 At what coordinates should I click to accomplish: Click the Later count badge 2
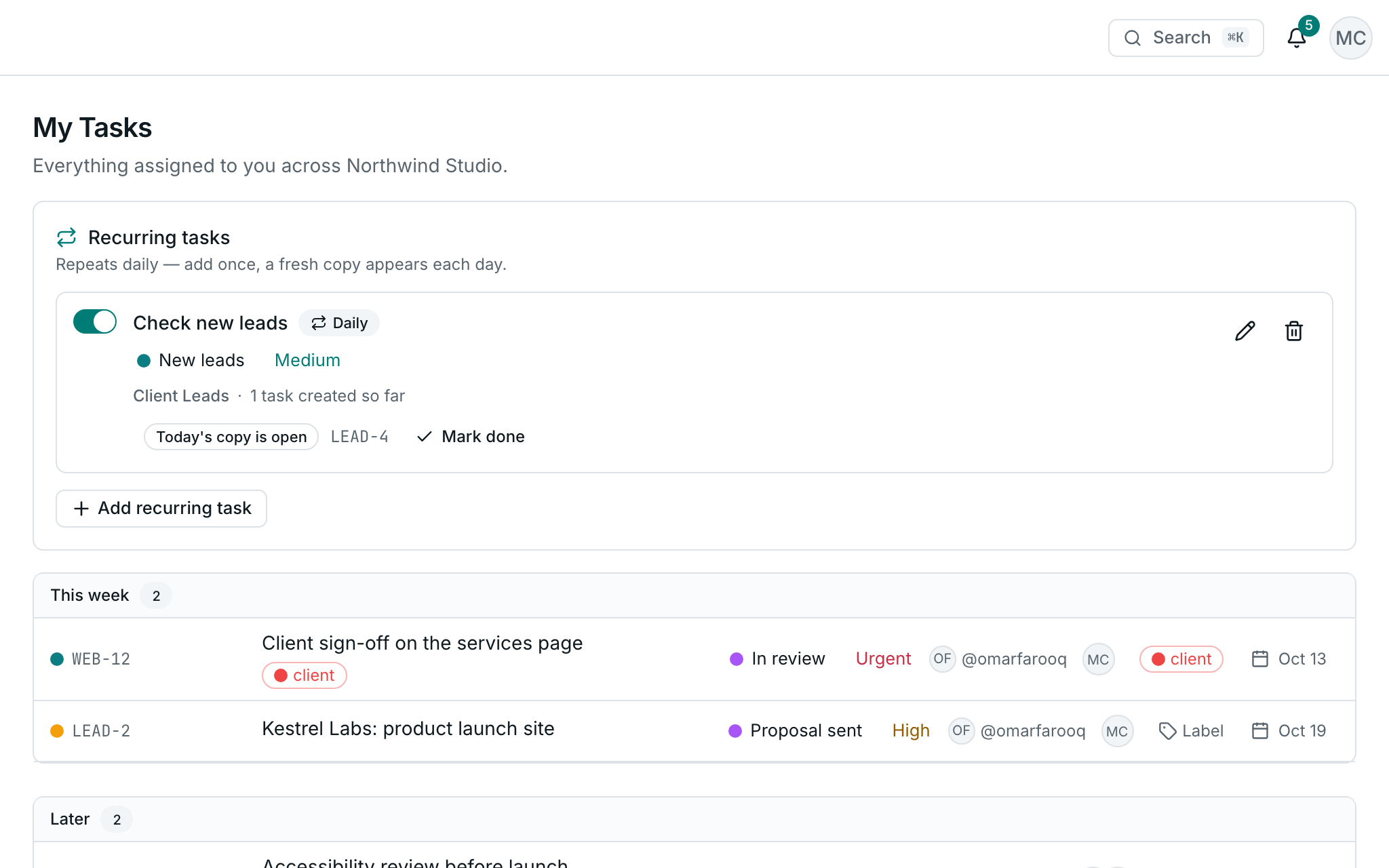click(x=117, y=819)
